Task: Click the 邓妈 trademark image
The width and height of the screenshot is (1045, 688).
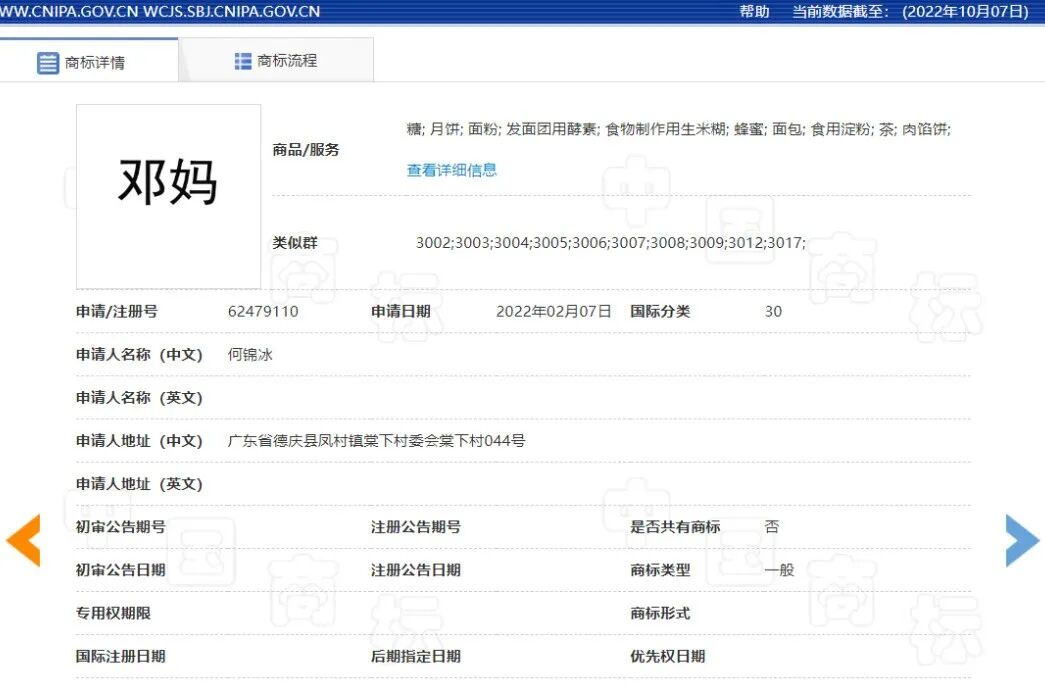Action: click(169, 196)
